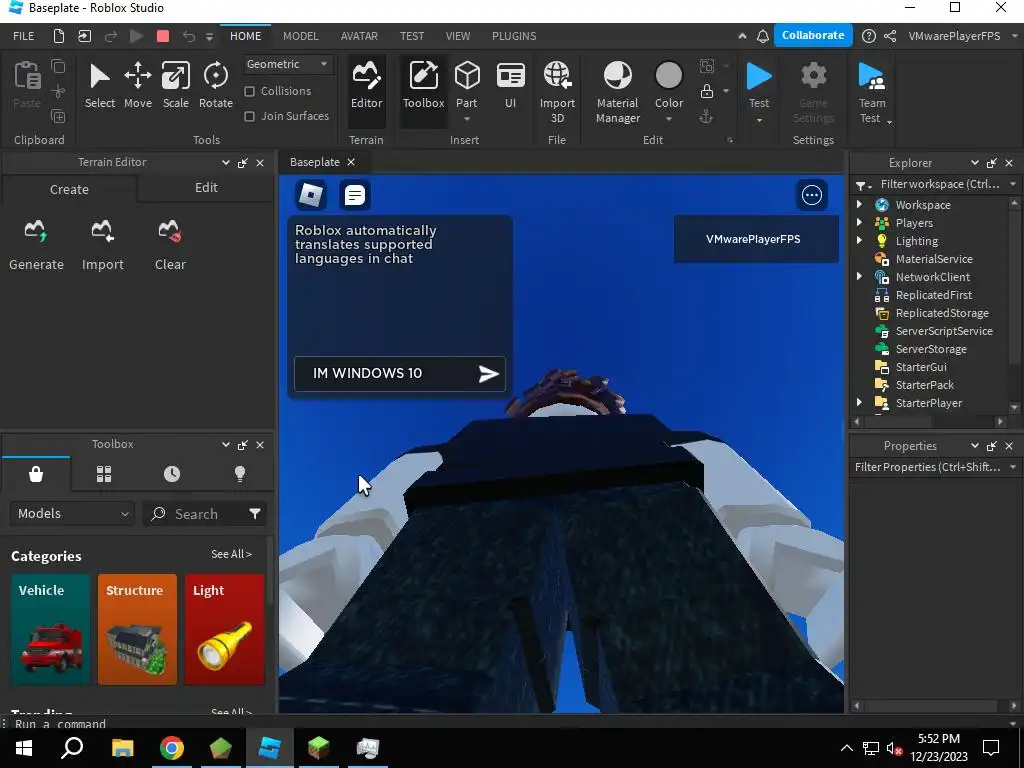Toggle the chat icon in viewport
This screenshot has width=1024, height=768.
coord(355,195)
